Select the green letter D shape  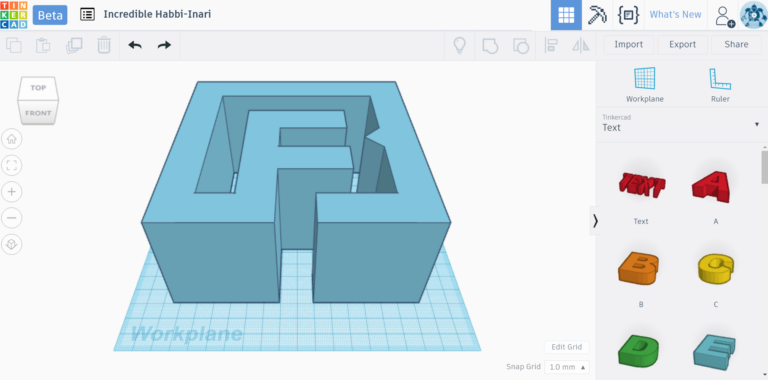639,350
